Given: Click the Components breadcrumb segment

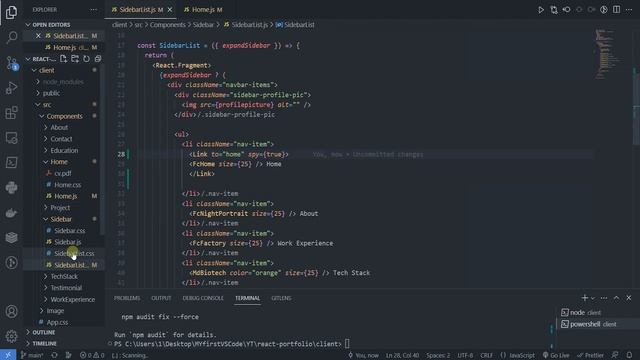Looking at the screenshot, I should [x=167, y=24].
